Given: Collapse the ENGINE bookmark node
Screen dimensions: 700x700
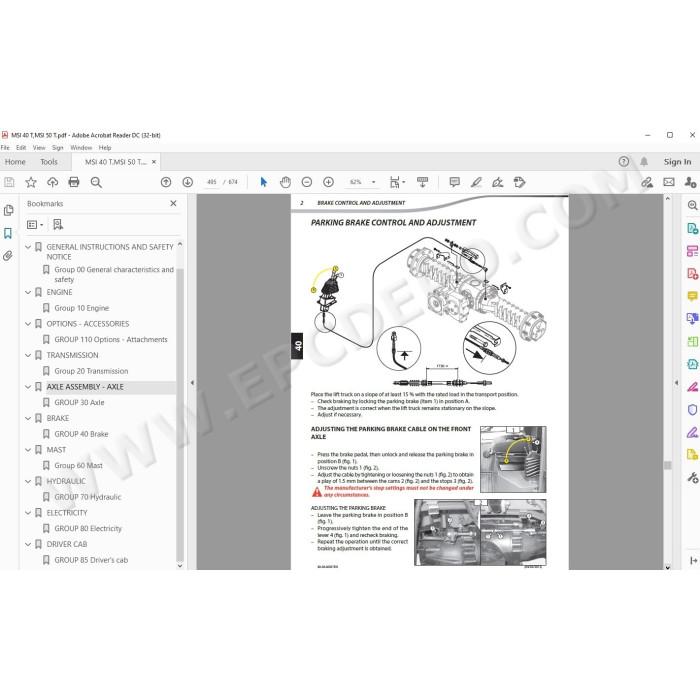Looking at the screenshot, I should click(x=28, y=292).
